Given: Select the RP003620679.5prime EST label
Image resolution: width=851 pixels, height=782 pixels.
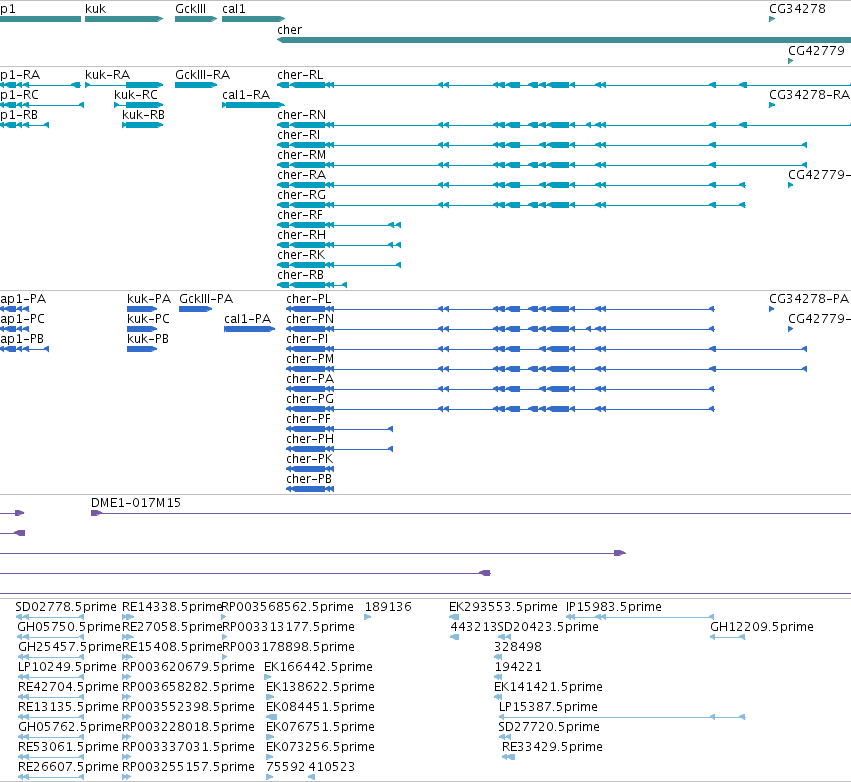Looking at the screenshot, I should pyautogui.click(x=188, y=667).
